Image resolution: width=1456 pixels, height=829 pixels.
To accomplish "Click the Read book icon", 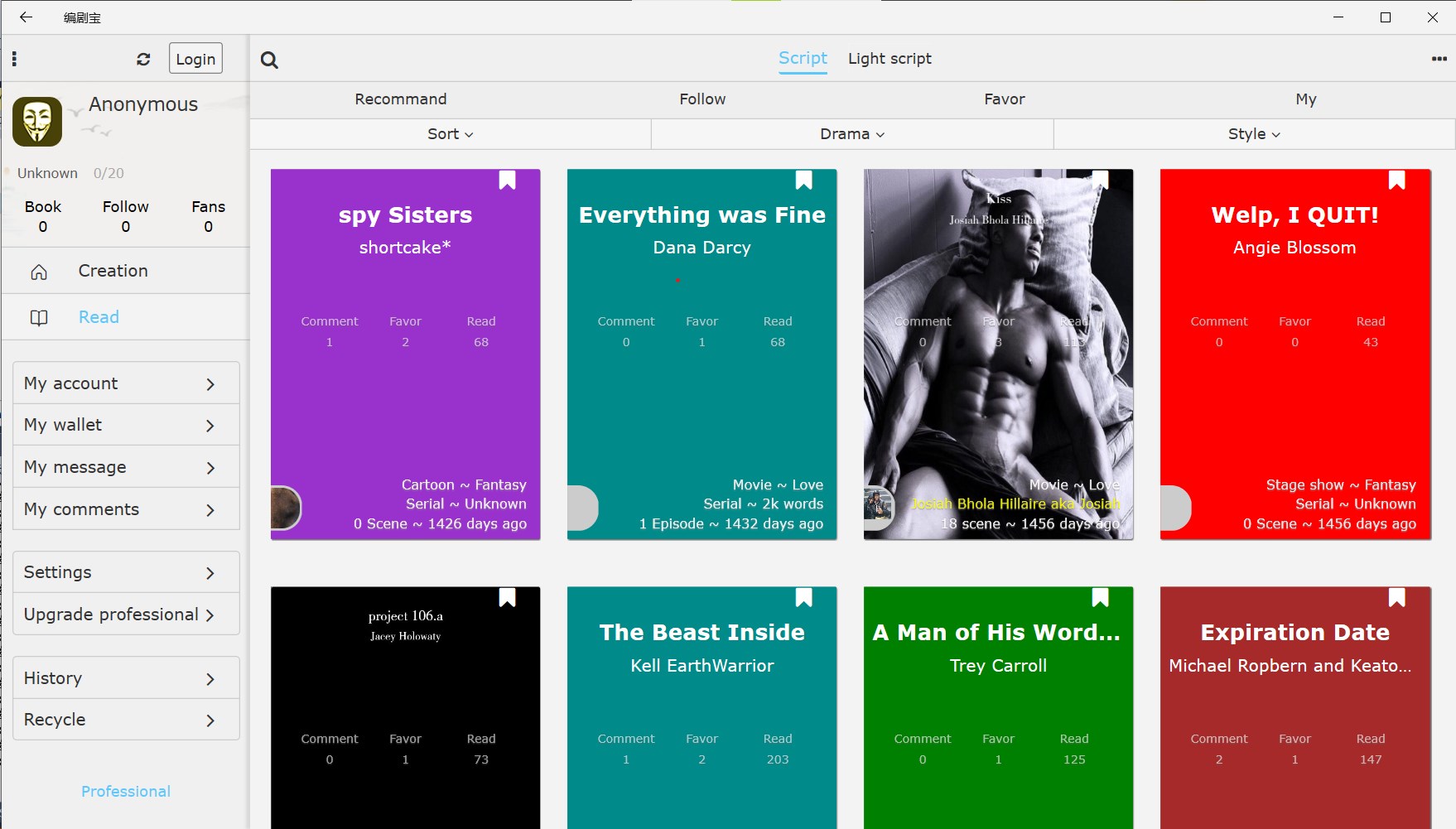I will [x=39, y=318].
